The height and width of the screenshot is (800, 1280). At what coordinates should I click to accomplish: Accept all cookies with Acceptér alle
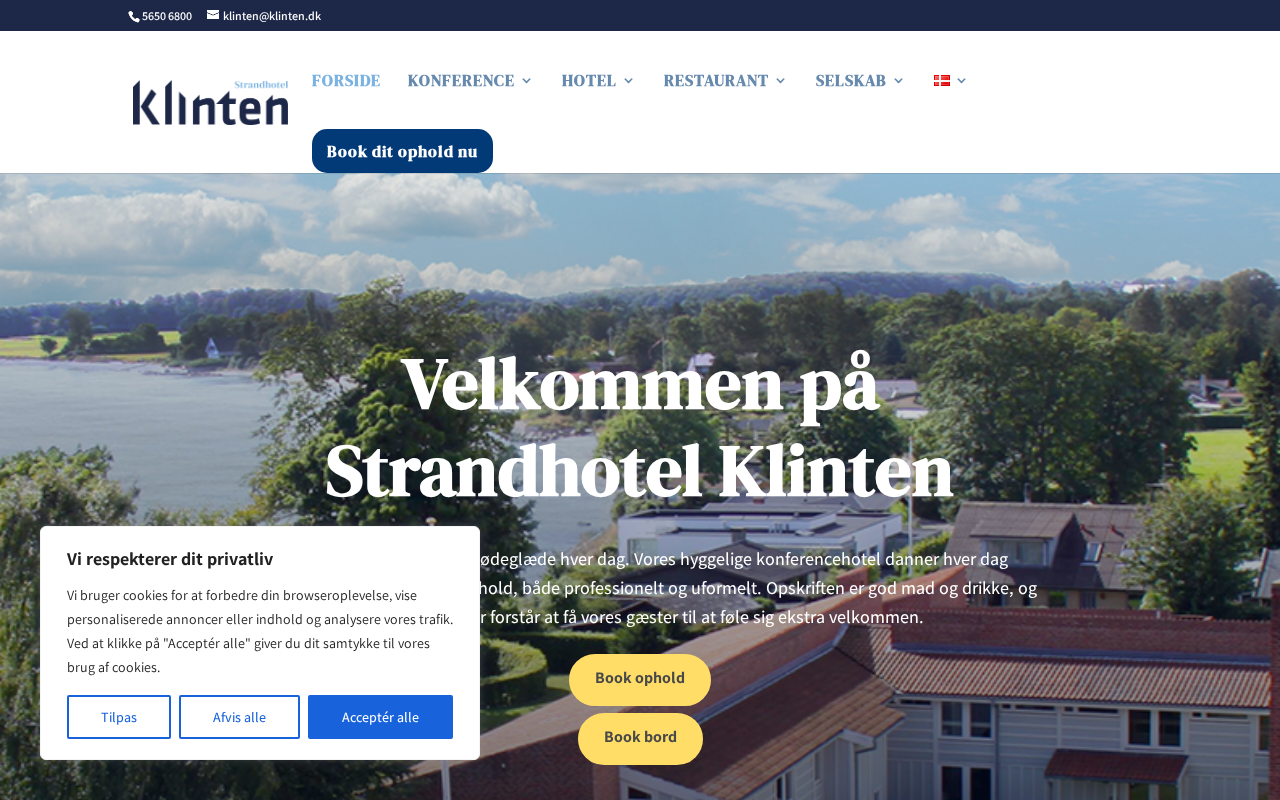tap(380, 717)
